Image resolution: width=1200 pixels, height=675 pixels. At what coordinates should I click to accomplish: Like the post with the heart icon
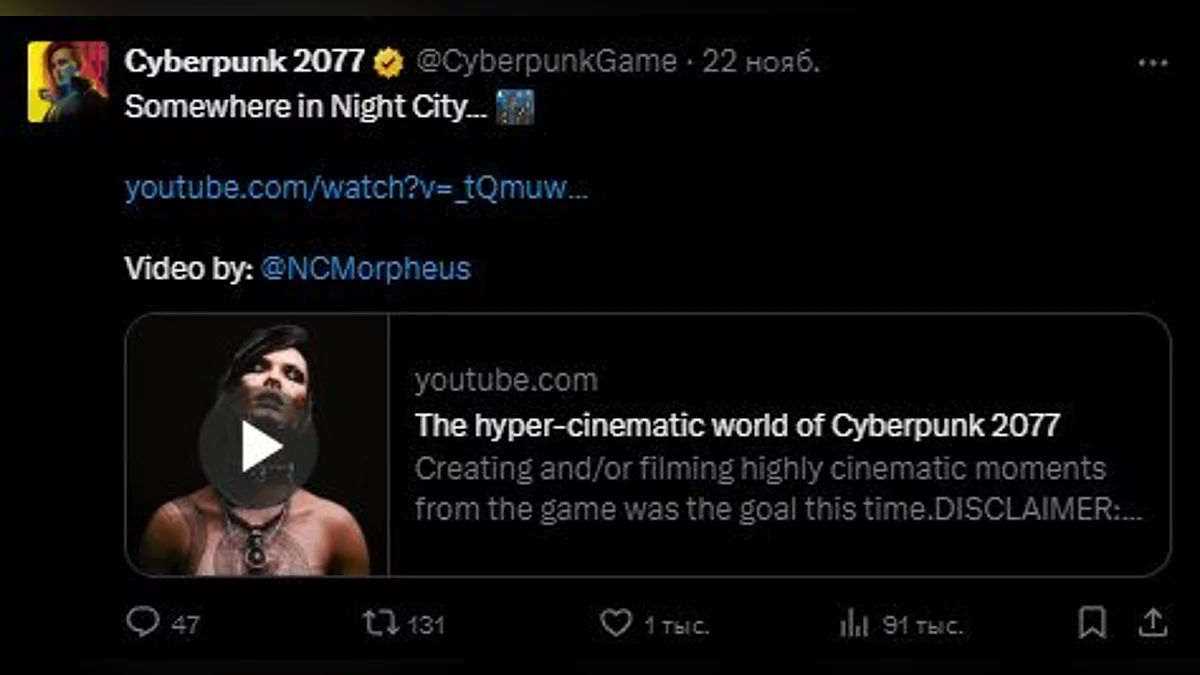click(615, 624)
